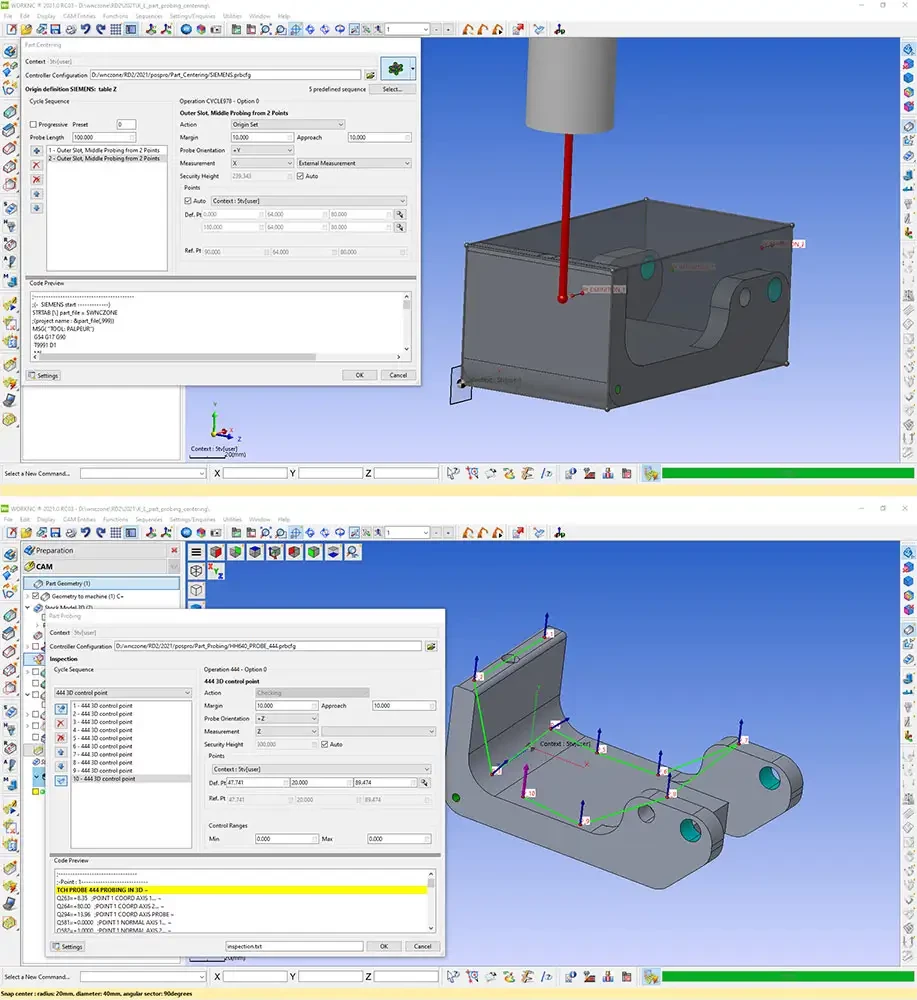
Task: Select '2 - Outer Slot, Middle Probing from 2 Points'
Action: 107,158
